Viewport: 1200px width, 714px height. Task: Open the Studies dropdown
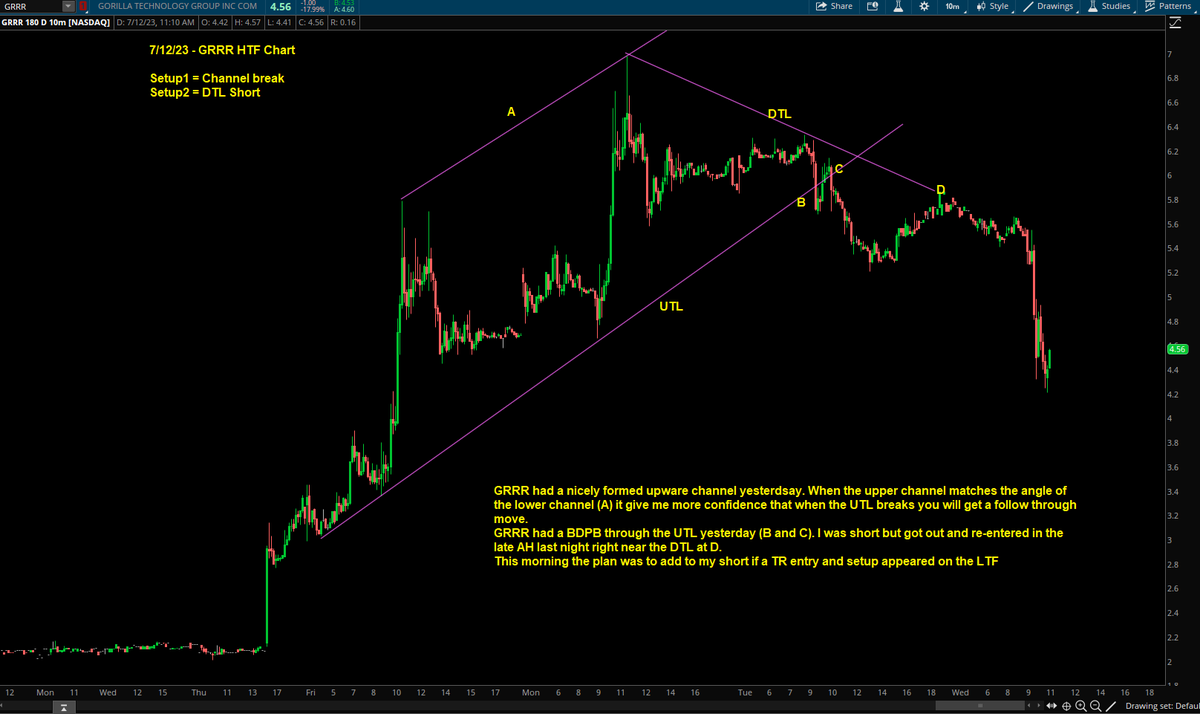pyautogui.click(x=1110, y=6)
